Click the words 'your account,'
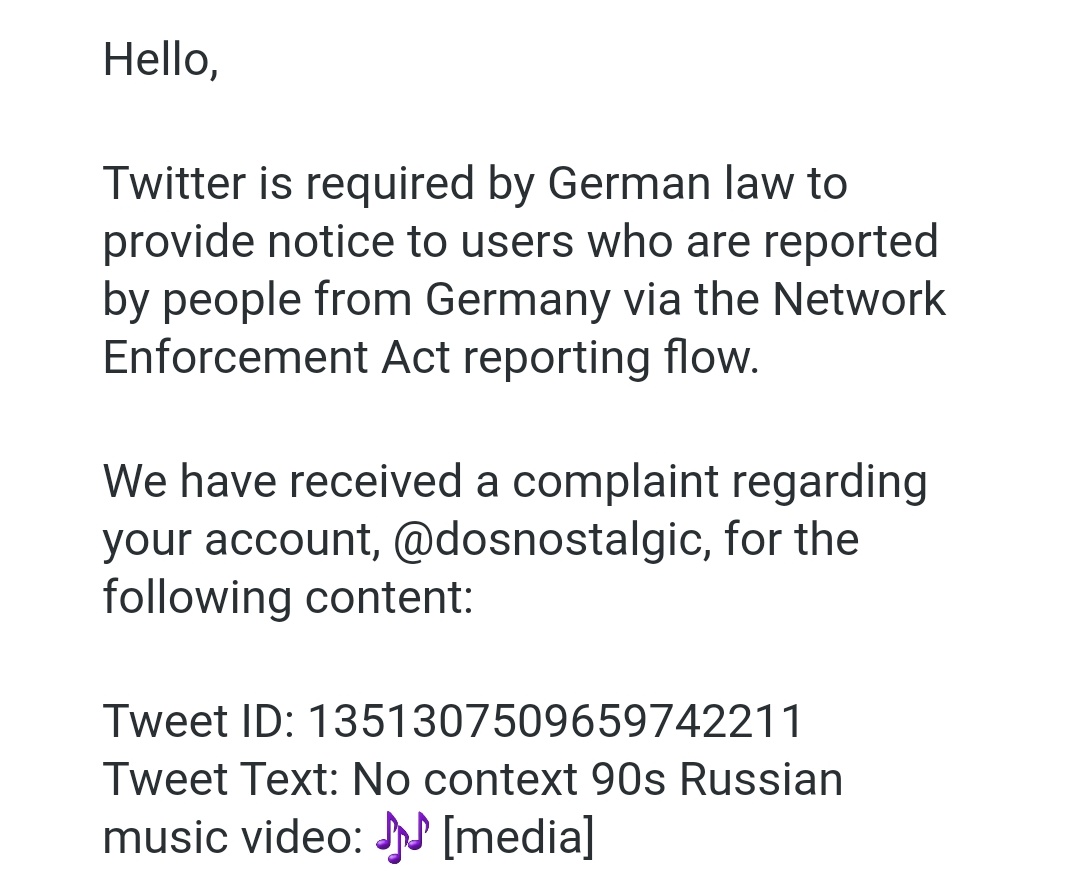The width and height of the screenshot is (1080, 886). tap(242, 539)
